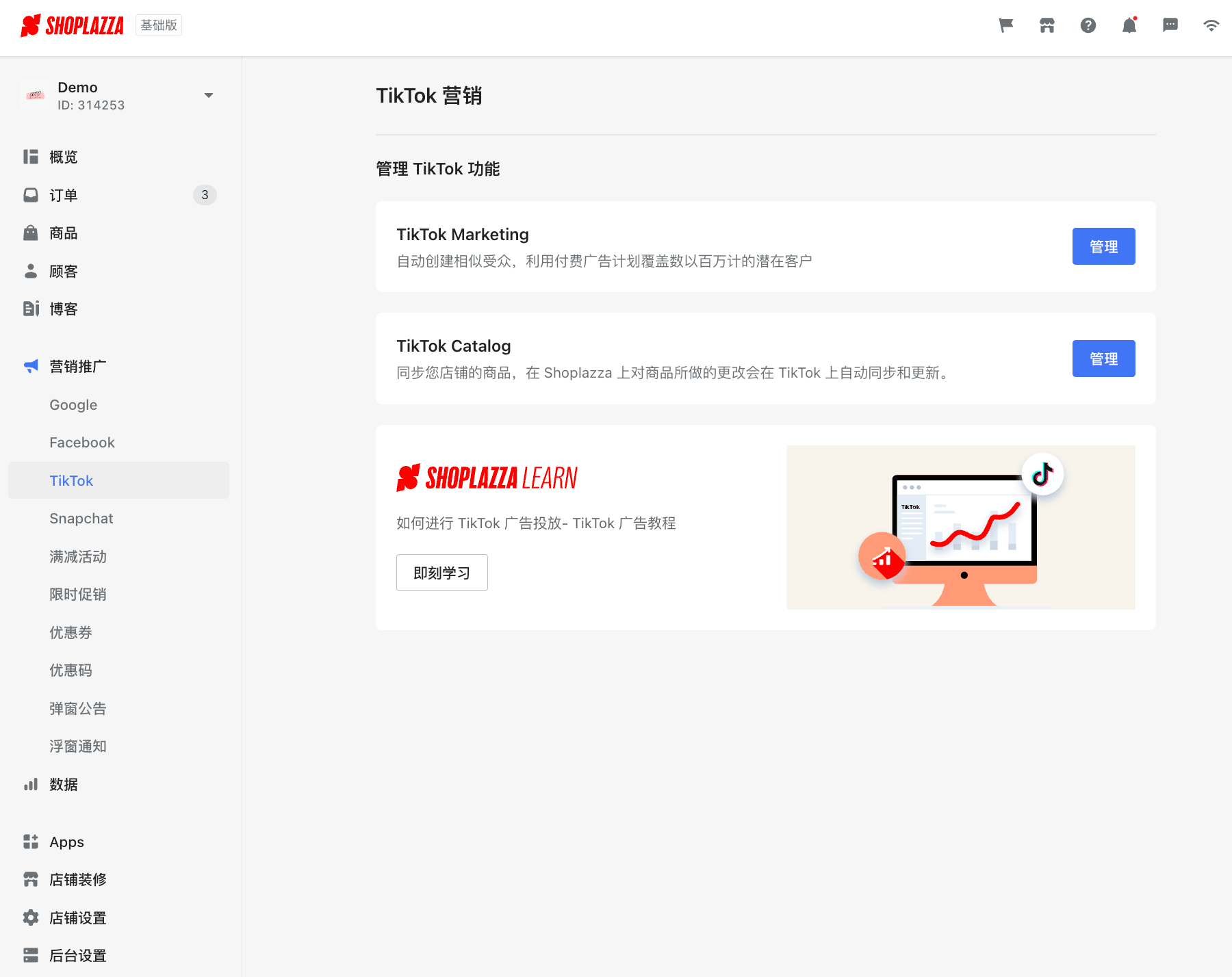Click the 后台设置 server icon

31,955
